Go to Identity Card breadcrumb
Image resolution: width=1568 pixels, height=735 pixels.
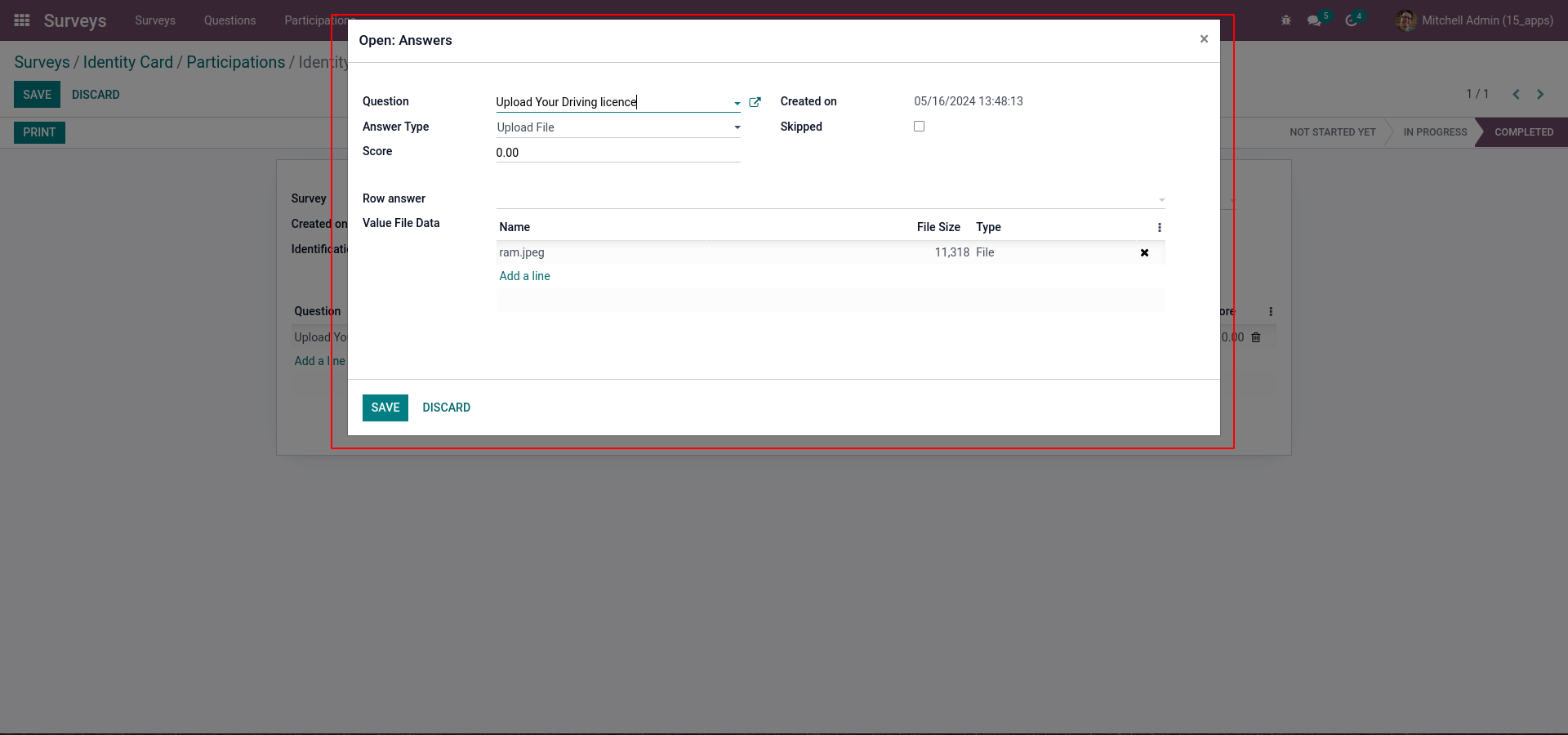click(x=128, y=62)
